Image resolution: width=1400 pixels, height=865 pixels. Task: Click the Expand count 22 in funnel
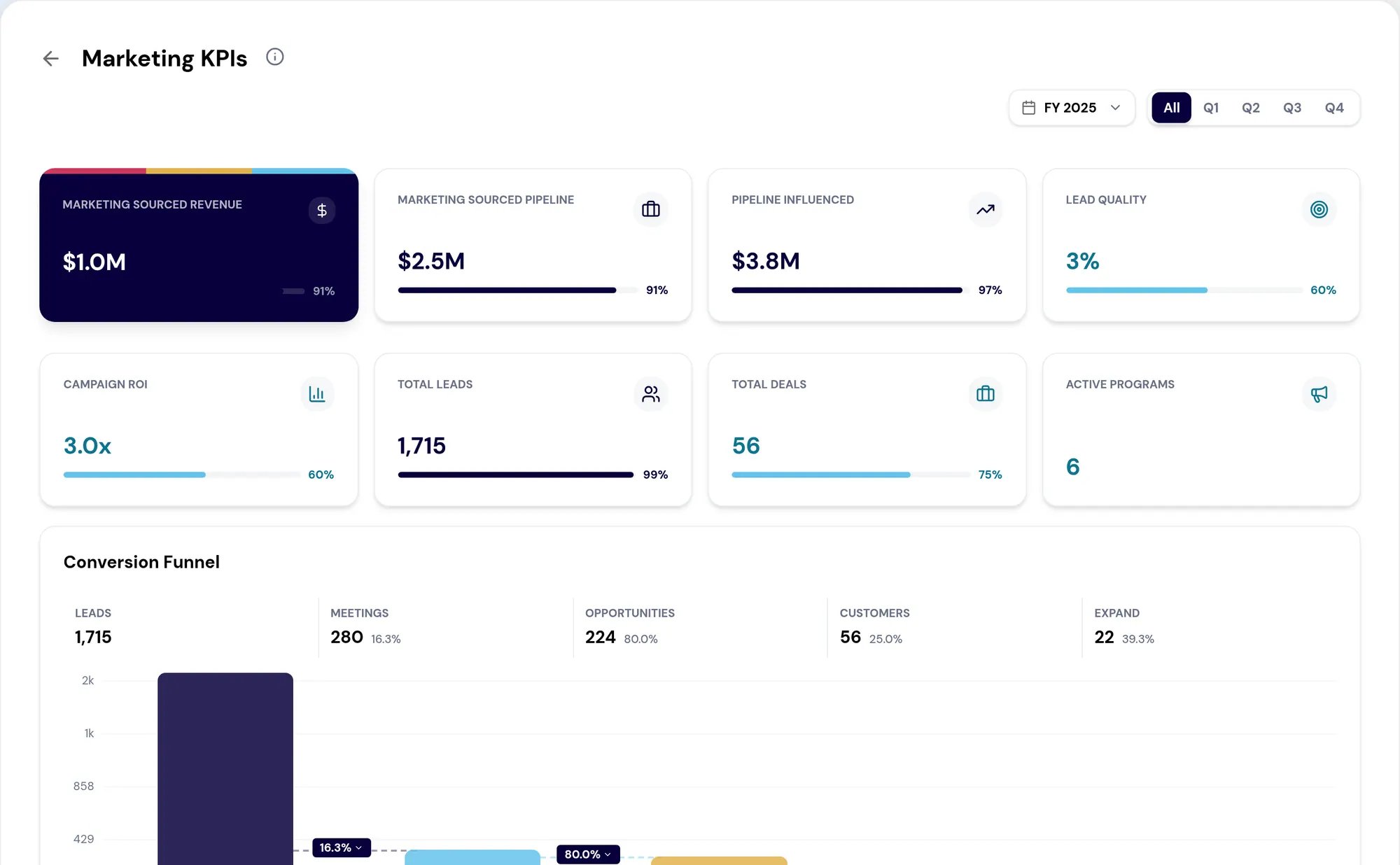1104,638
